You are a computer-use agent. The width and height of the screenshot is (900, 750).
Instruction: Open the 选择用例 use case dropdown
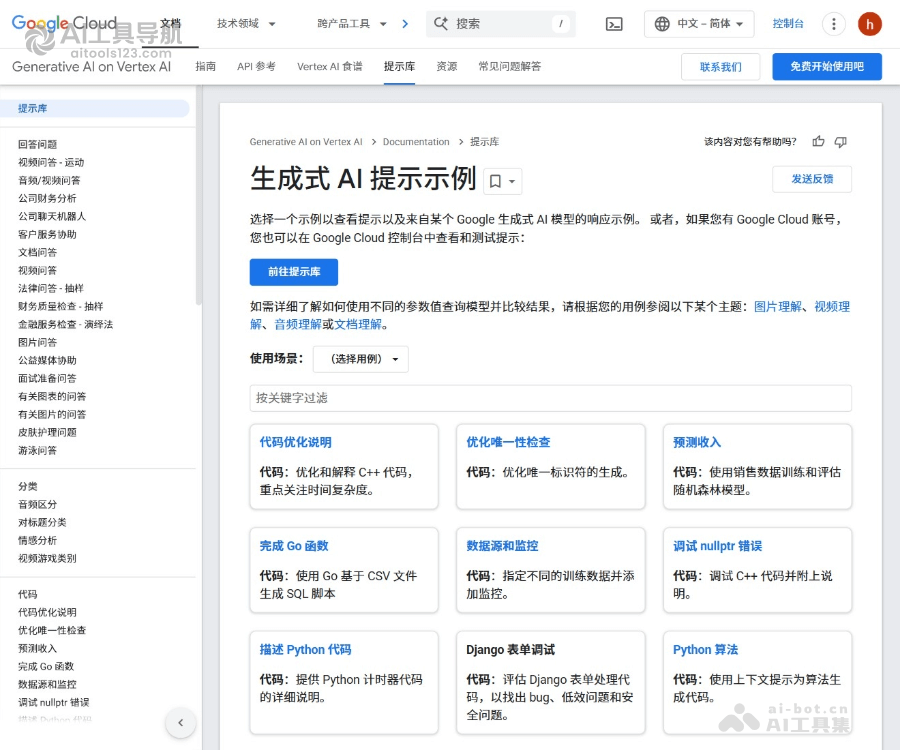coord(360,359)
